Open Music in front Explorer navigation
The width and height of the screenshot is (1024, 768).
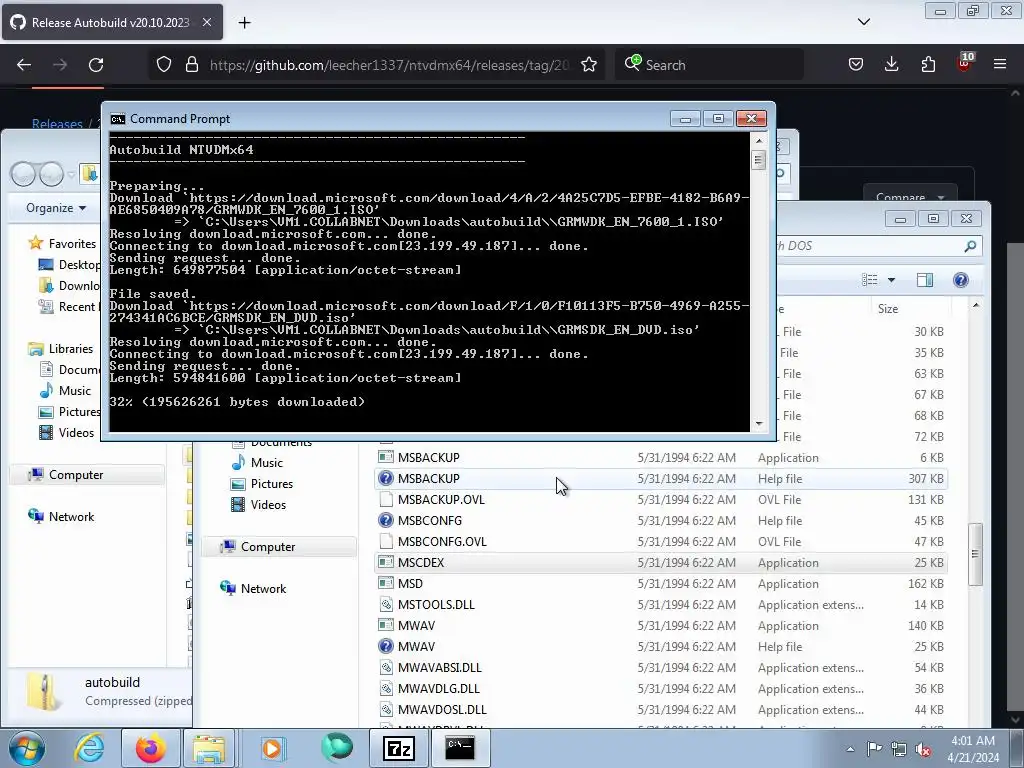(x=266, y=463)
